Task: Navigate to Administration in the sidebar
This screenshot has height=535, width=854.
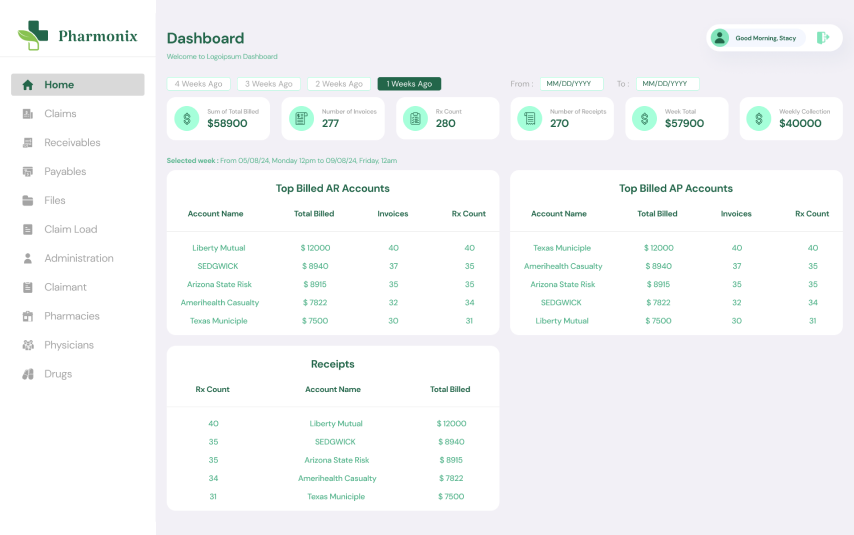Action: coord(78,258)
